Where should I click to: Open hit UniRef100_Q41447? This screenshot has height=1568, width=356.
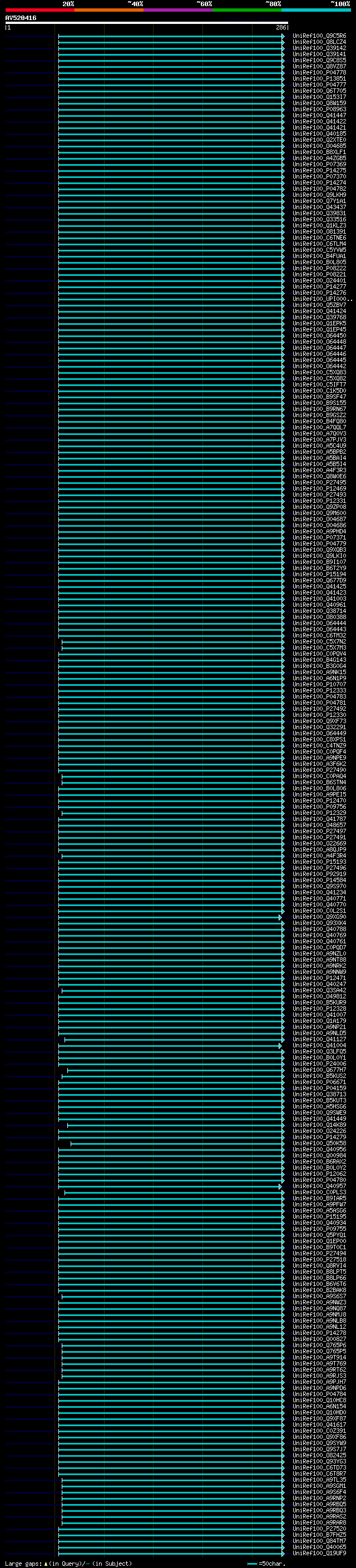point(319,115)
